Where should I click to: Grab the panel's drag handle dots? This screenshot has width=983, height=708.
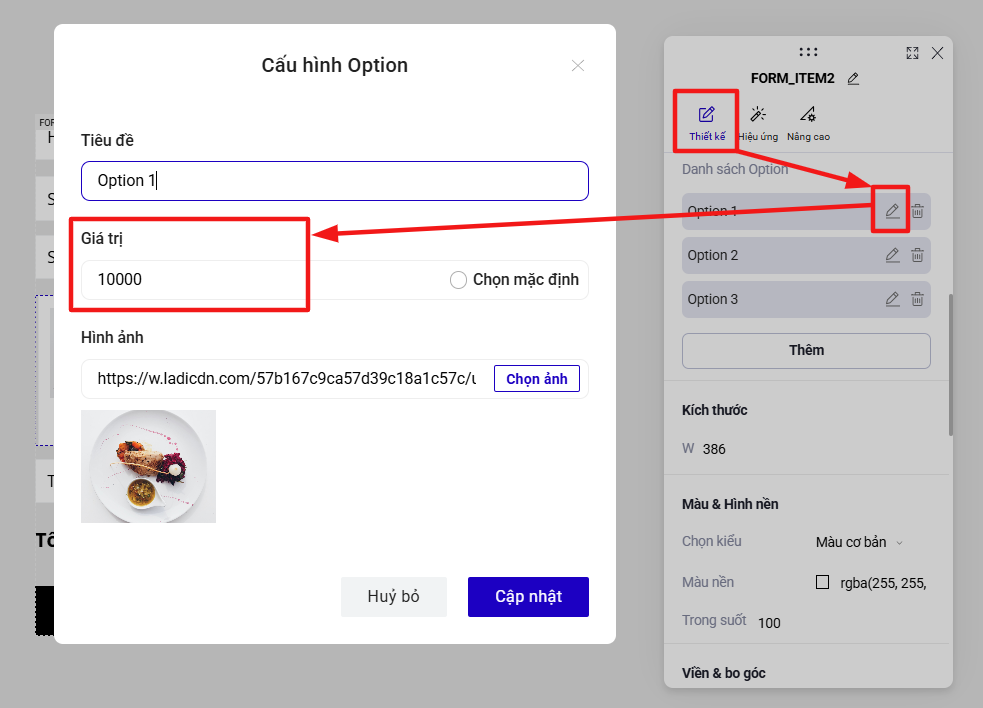[808, 52]
